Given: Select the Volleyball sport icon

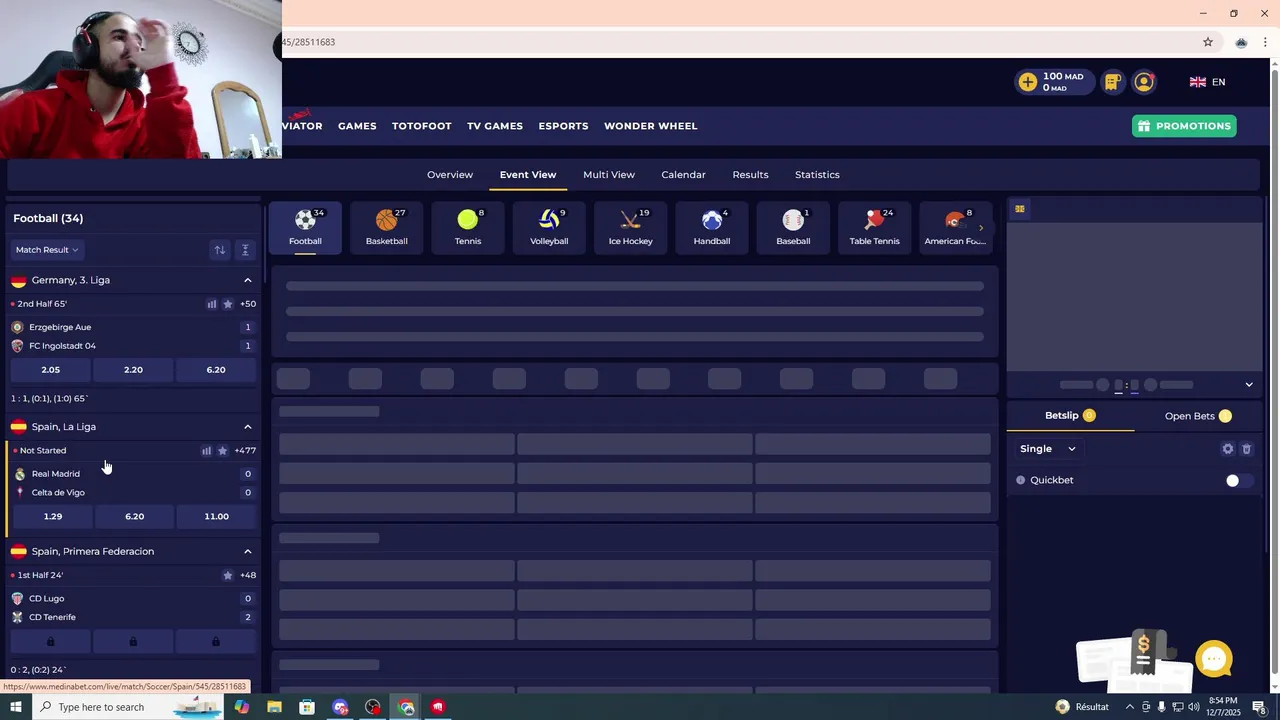Looking at the screenshot, I should (x=549, y=228).
